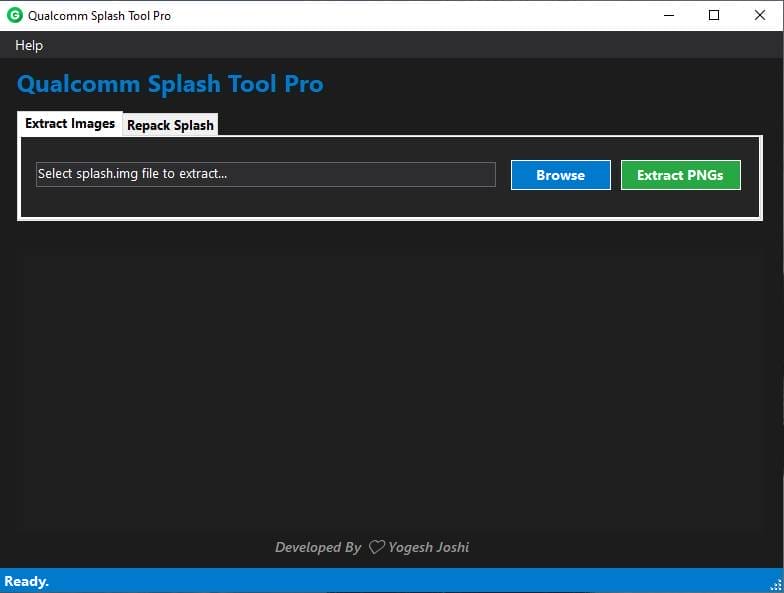Select the Extract Images tab
Screen dimensions: 784x593
pos(70,124)
